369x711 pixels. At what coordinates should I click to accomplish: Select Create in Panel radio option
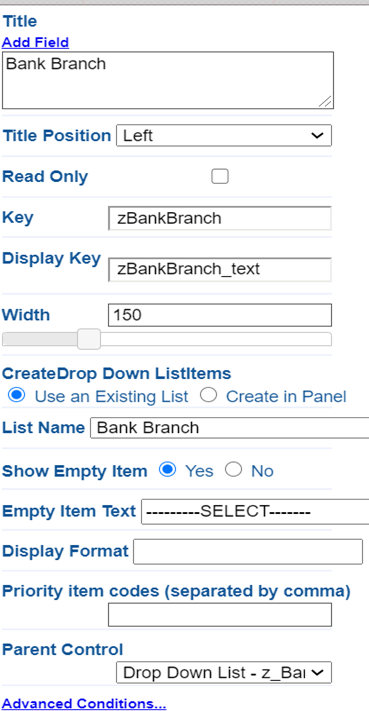click(209, 395)
